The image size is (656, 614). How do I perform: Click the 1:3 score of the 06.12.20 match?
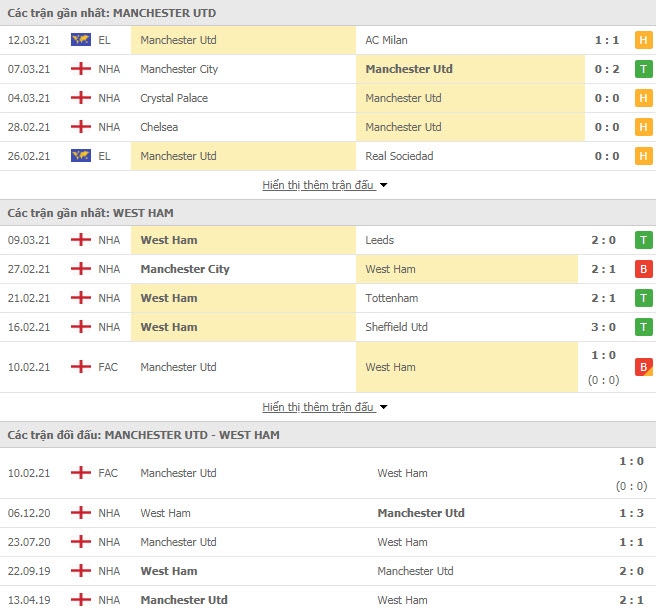pyautogui.click(x=631, y=513)
